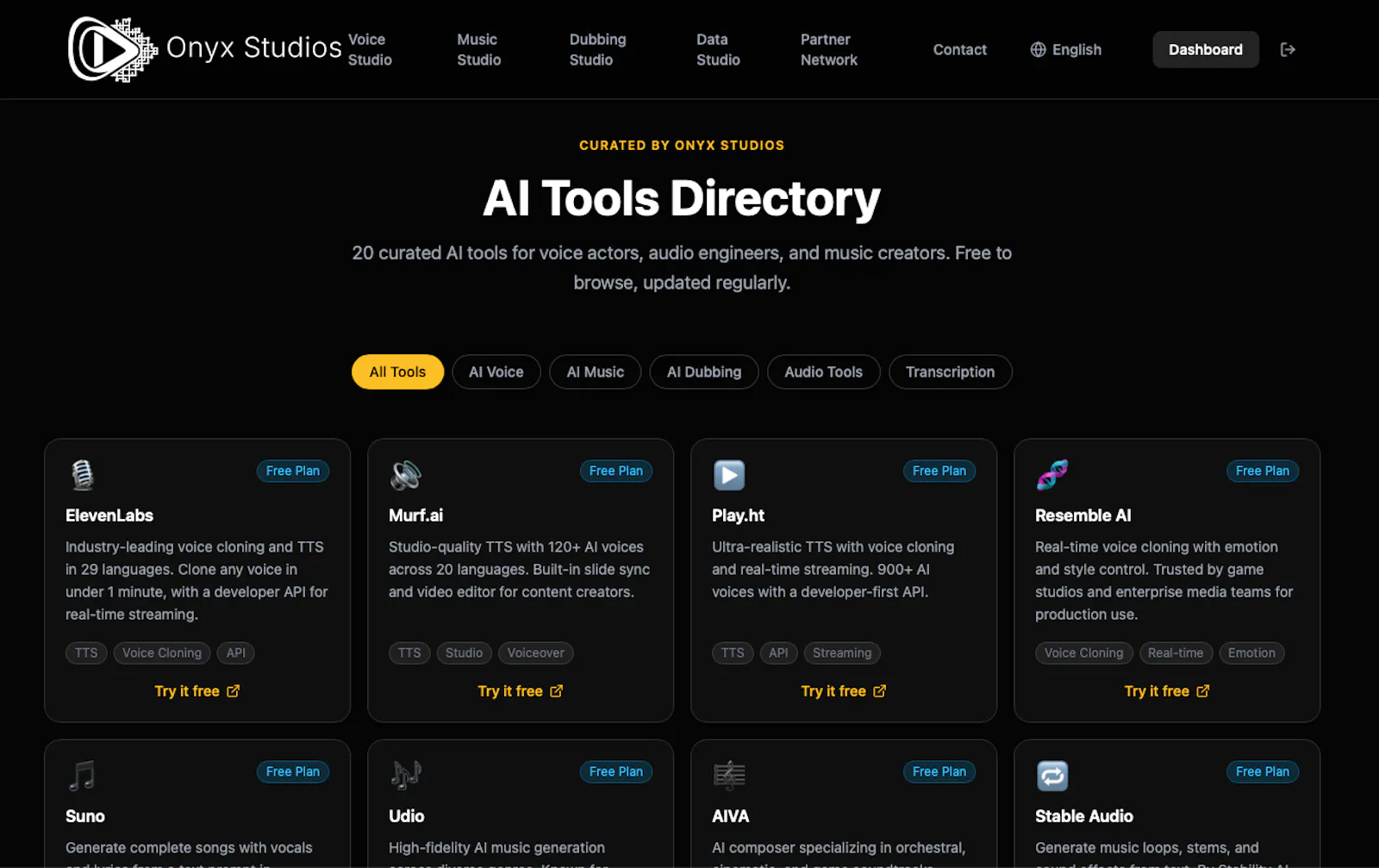Click the Real-time tag on Resemble AI
The width and height of the screenshot is (1379, 868).
tap(1176, 653)
